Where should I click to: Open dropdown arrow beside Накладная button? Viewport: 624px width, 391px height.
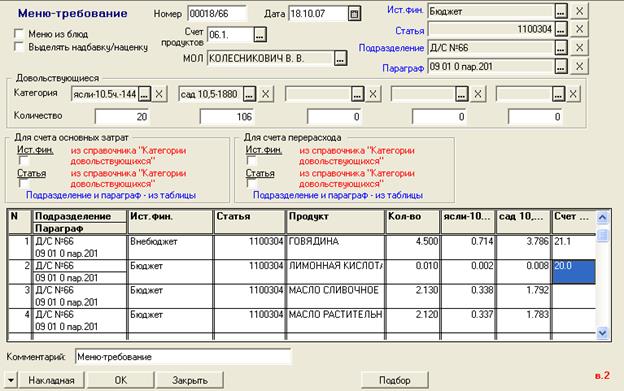point(11,380)
